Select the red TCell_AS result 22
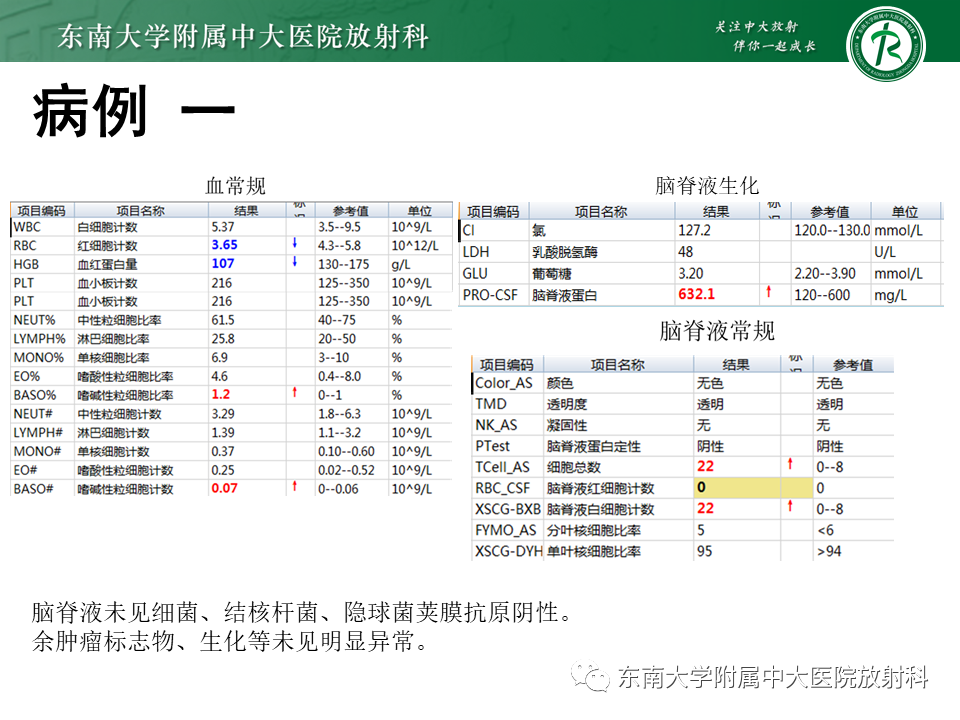This screenshot has width=960, height=720. point(705,467)
